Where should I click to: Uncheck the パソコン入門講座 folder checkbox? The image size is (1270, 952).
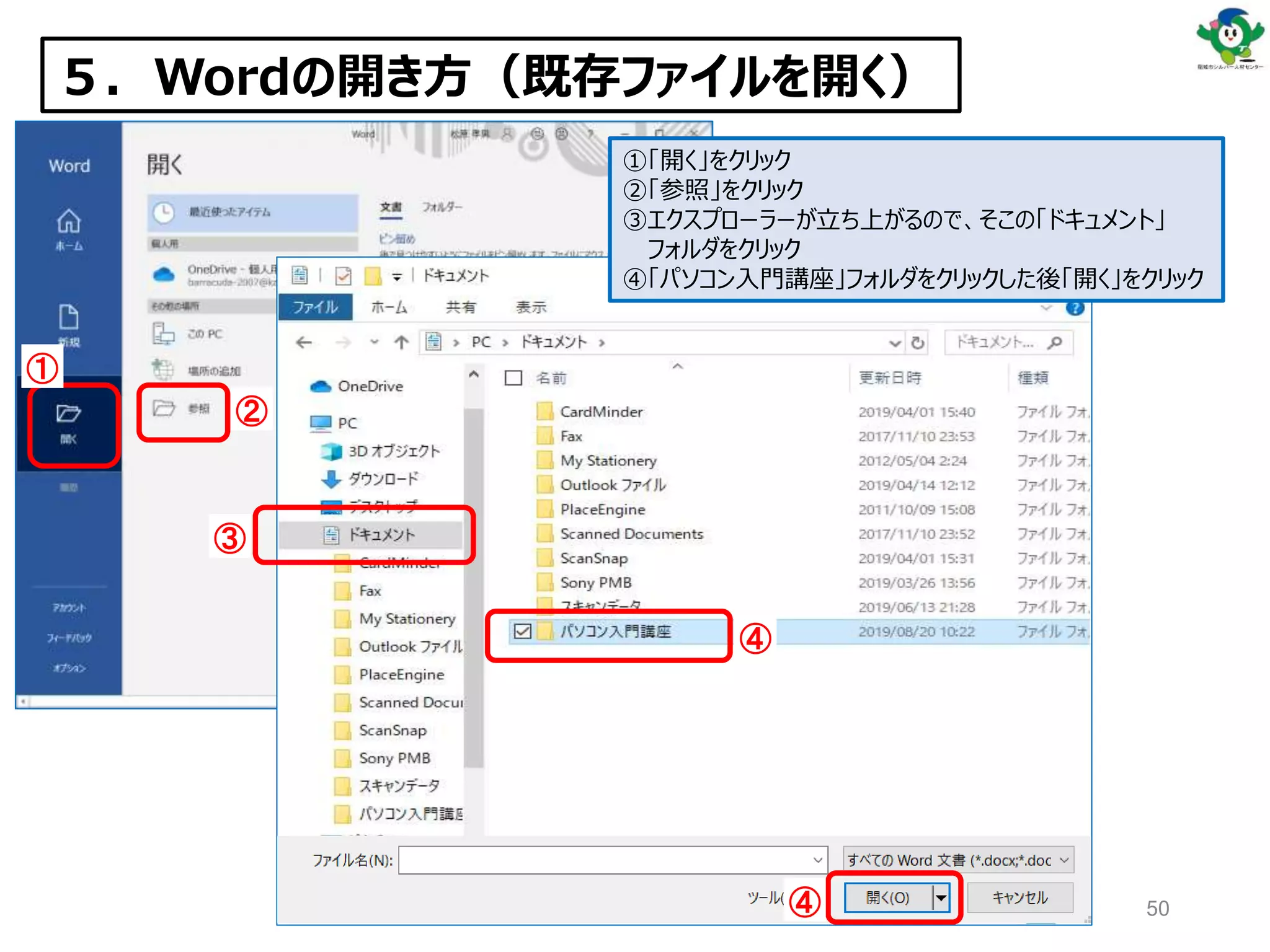(523, 632)
